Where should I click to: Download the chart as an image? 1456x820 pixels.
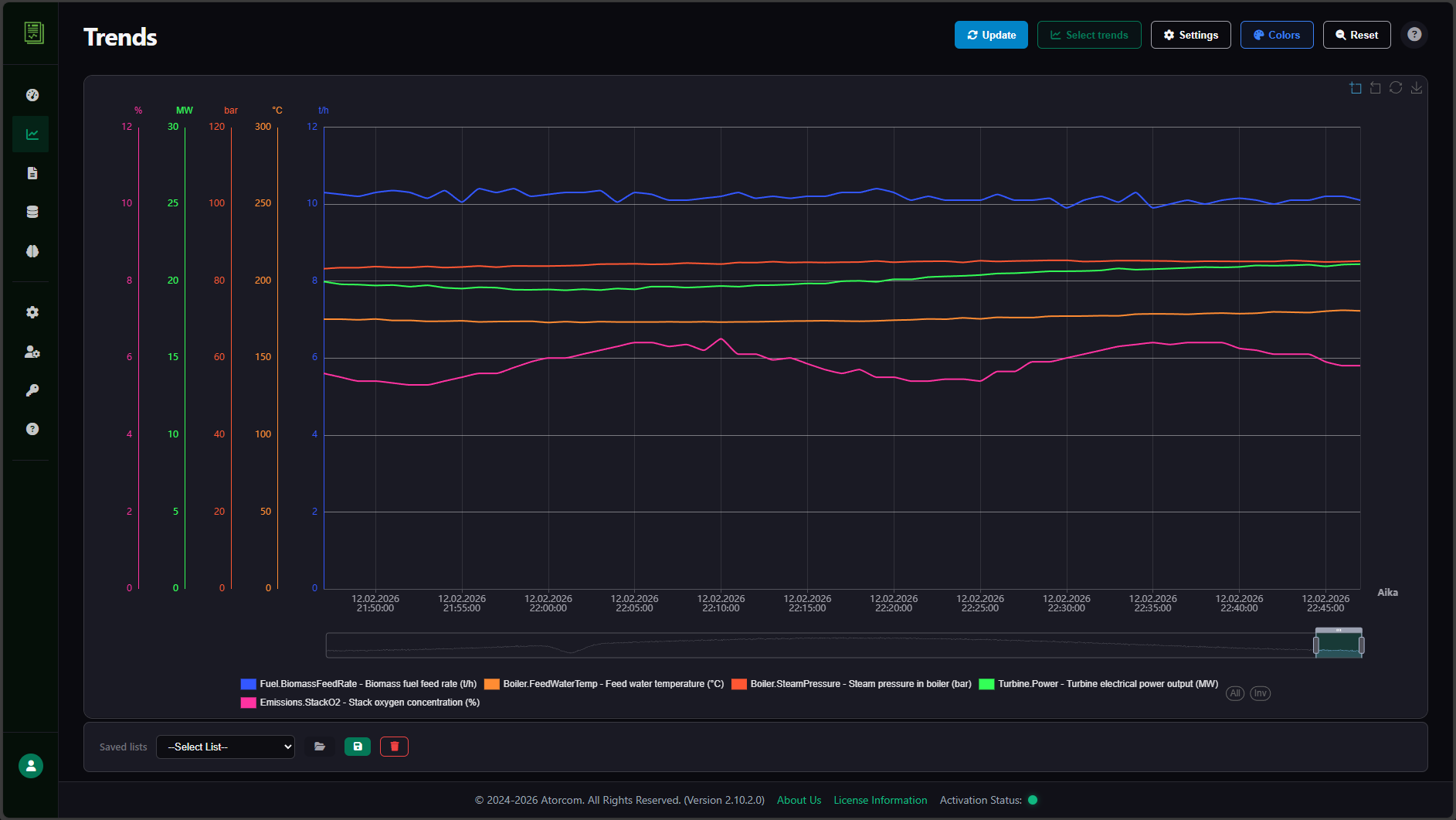[x=1416, y=88]
